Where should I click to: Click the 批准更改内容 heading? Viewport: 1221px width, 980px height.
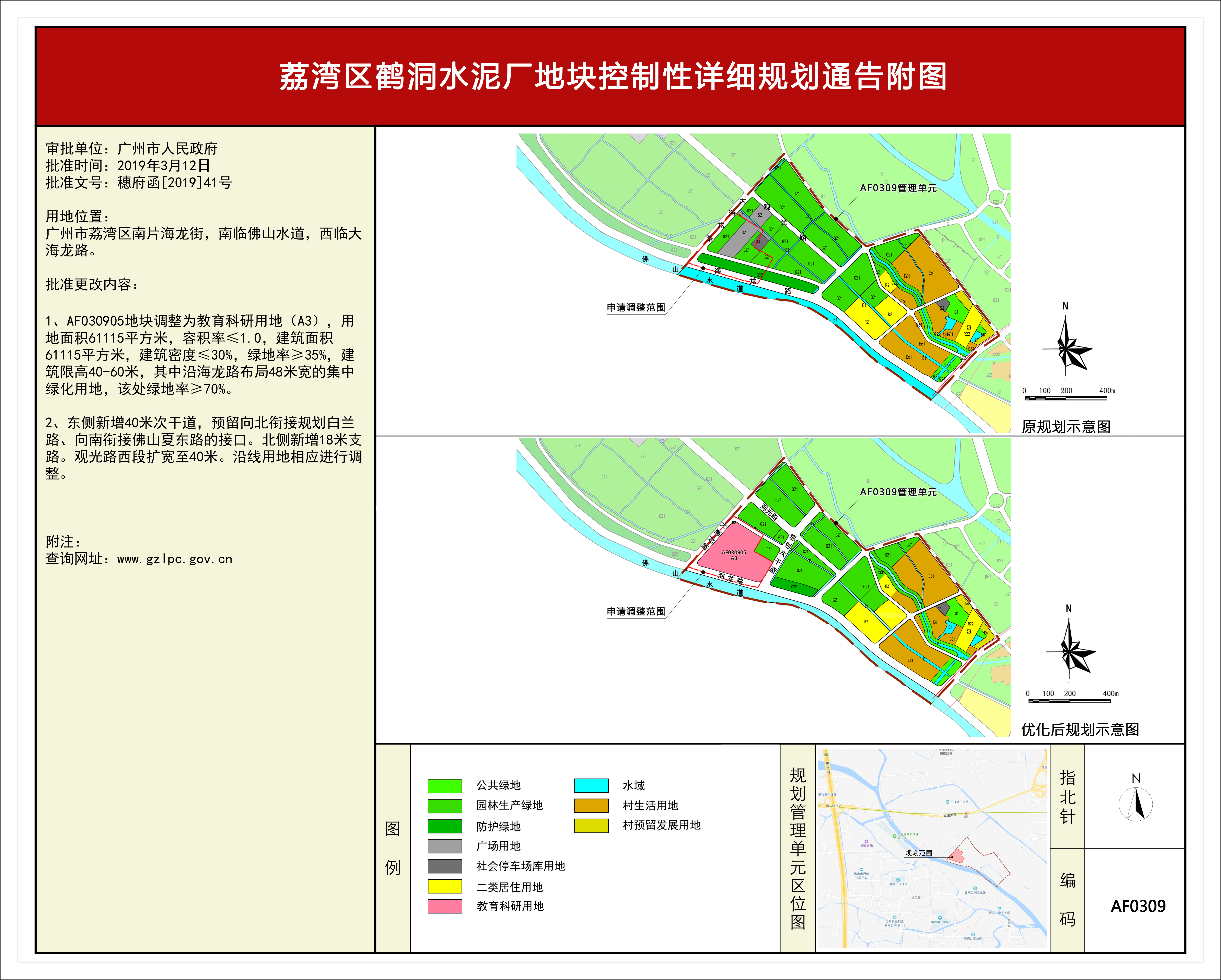point(92,284)
